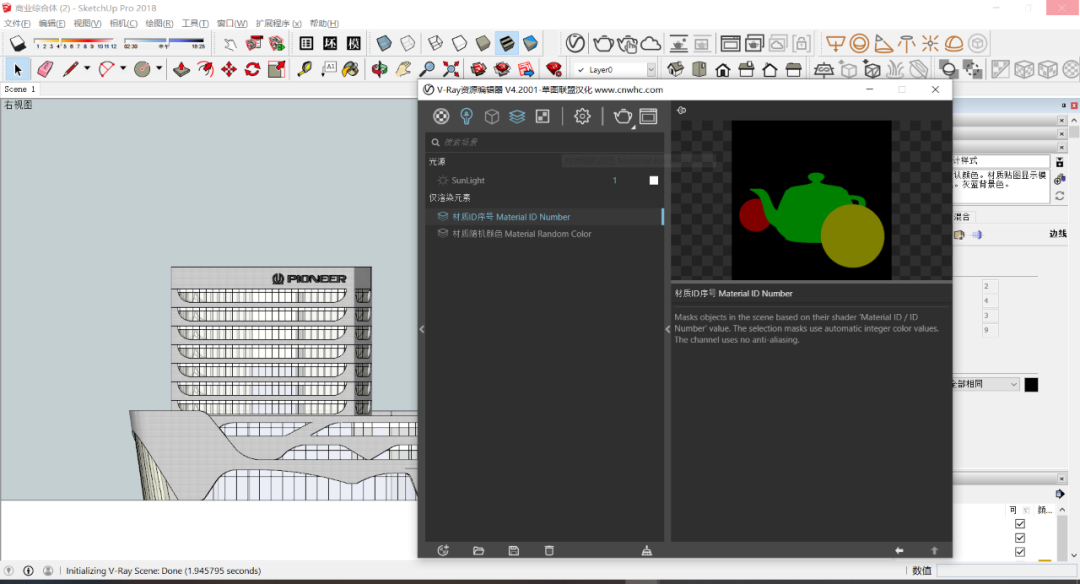
Task: Open V-Ray Settings gear
Action: click(x=582, y=116)
